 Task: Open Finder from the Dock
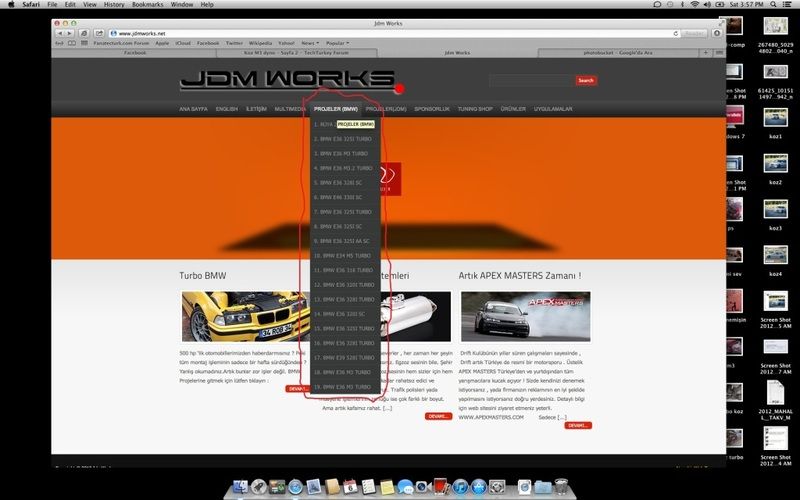click(x=240, y=487)
